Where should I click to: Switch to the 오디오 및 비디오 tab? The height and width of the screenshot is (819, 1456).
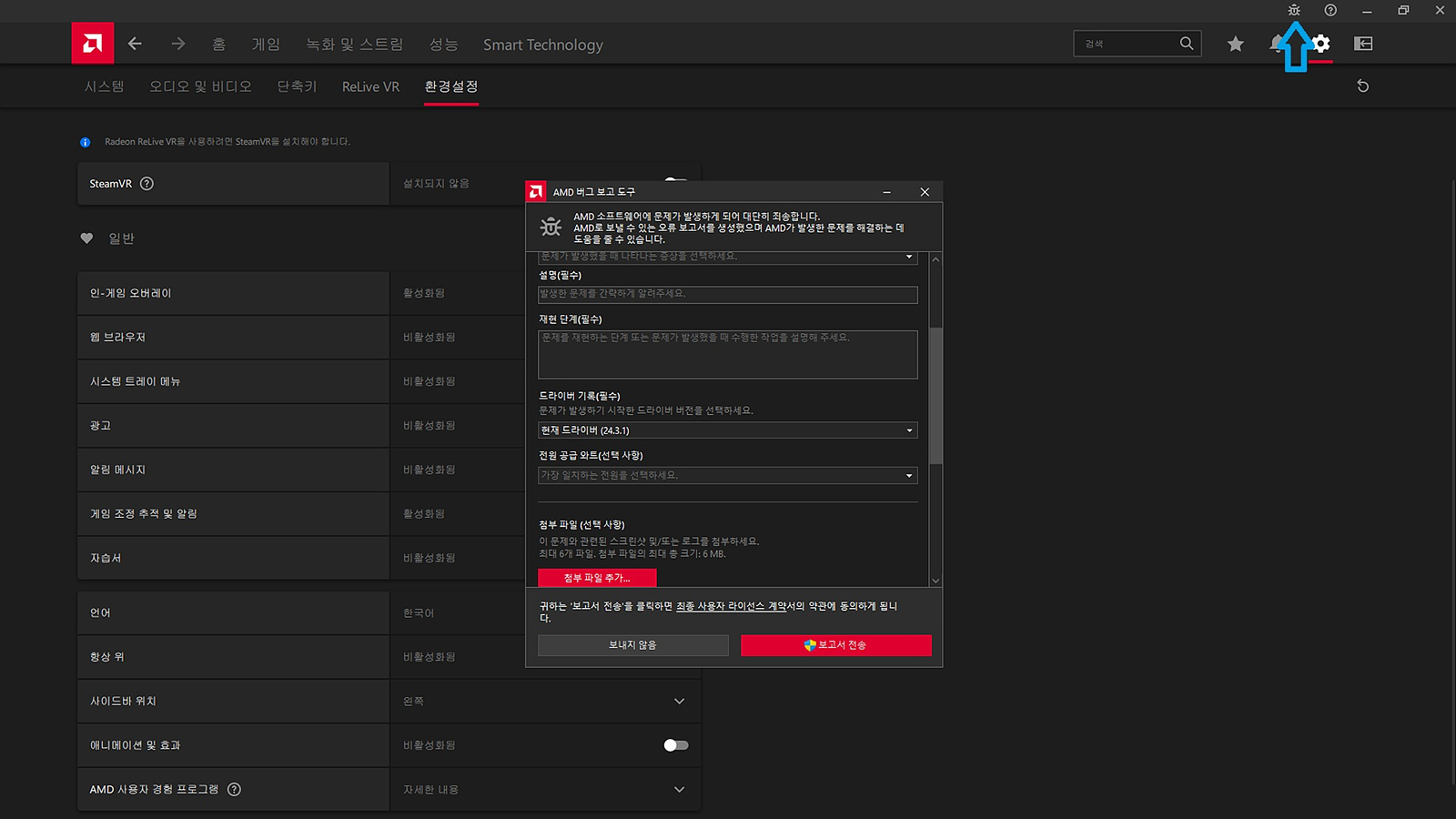[200, 86]
